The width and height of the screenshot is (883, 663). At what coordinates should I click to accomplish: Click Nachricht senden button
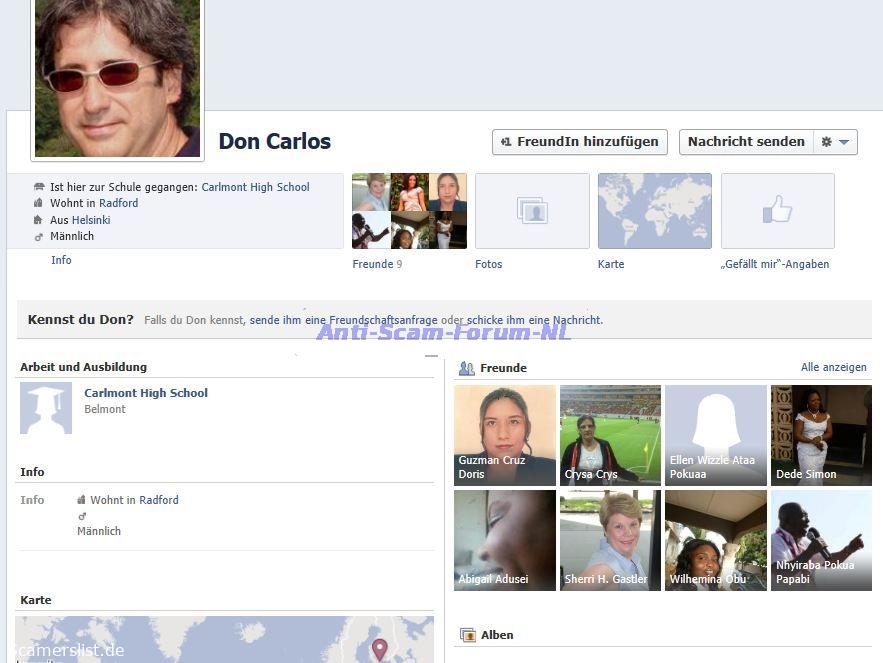pos(746,142)
